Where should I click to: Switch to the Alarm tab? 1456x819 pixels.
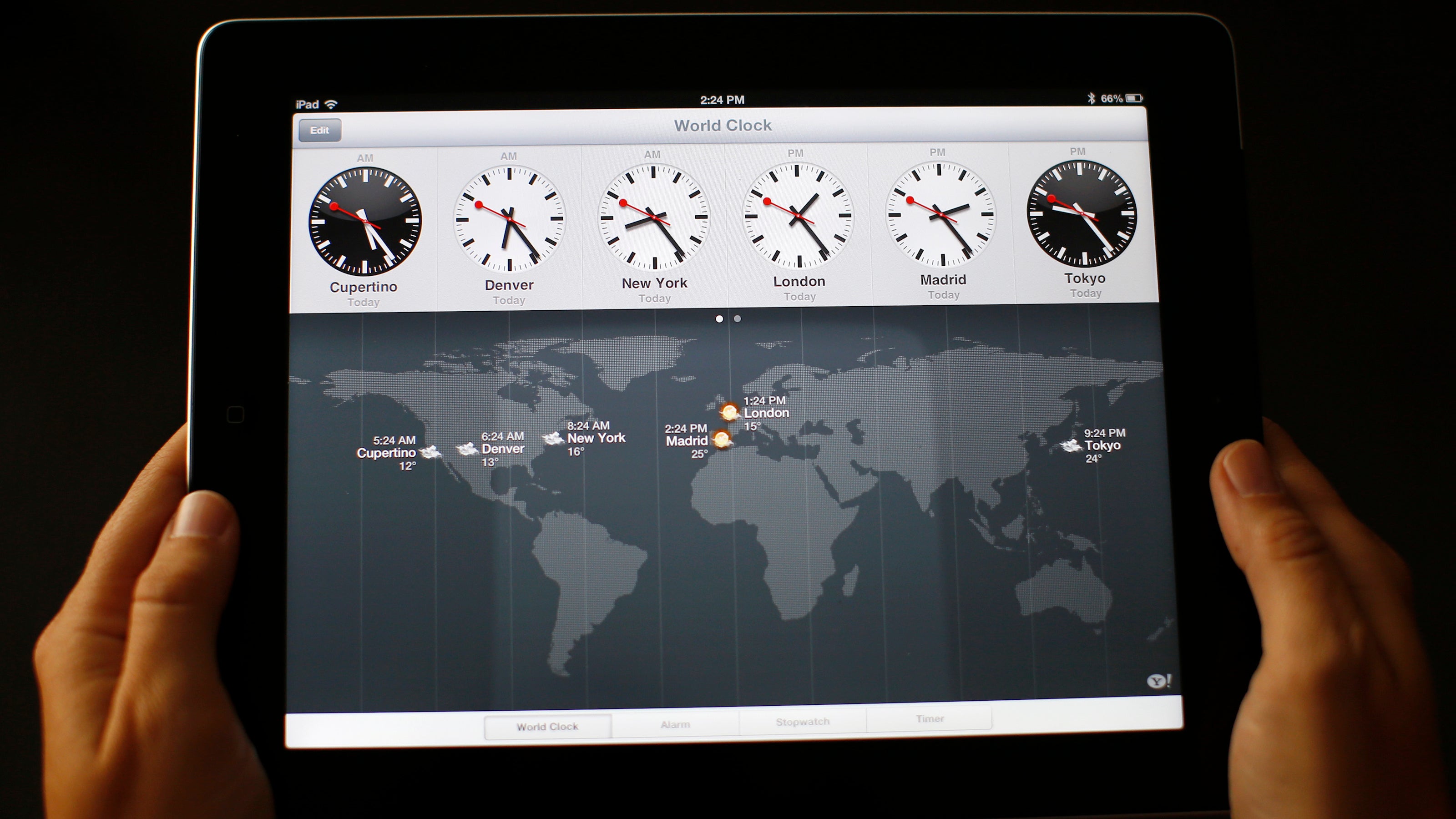(x=675, y=725)
